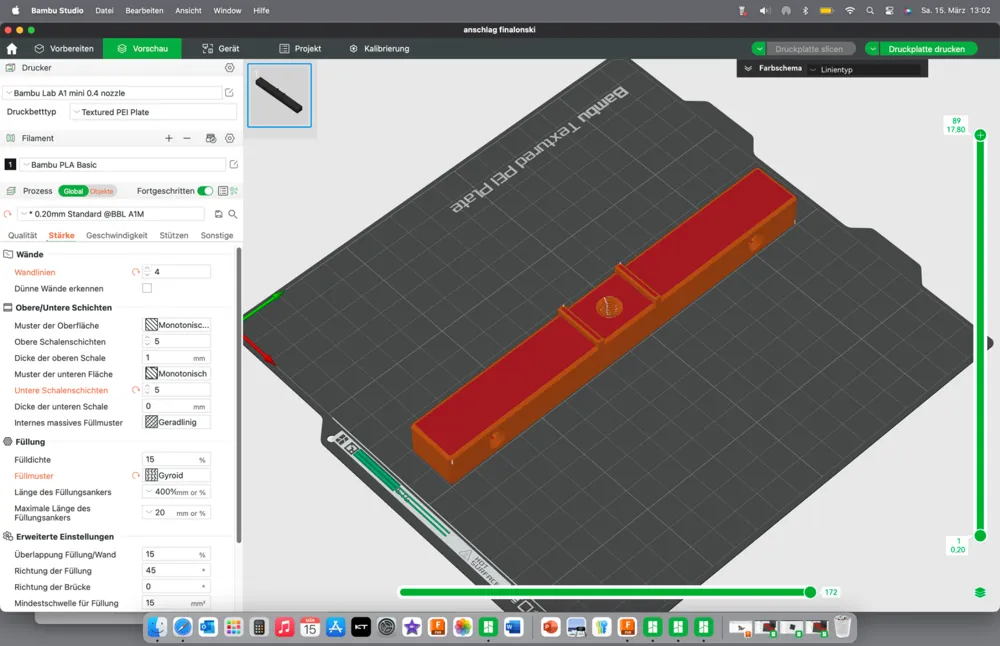Save the current process preset
This screenshot has height=646, width=1000.
pyautogui.click(x=219, y=214)
